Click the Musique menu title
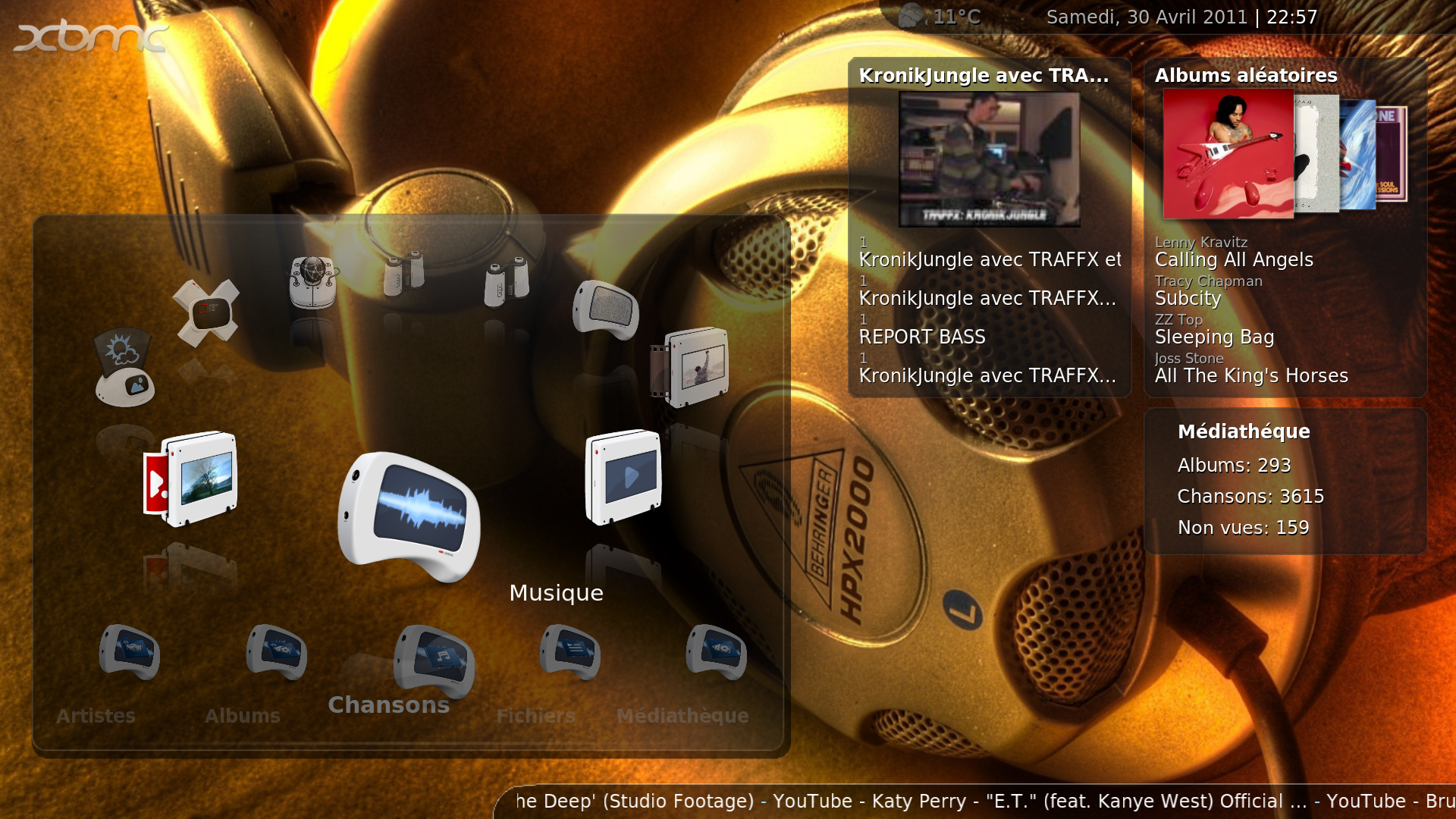This screenshot has height=819, width=1456. click(556, 593)
